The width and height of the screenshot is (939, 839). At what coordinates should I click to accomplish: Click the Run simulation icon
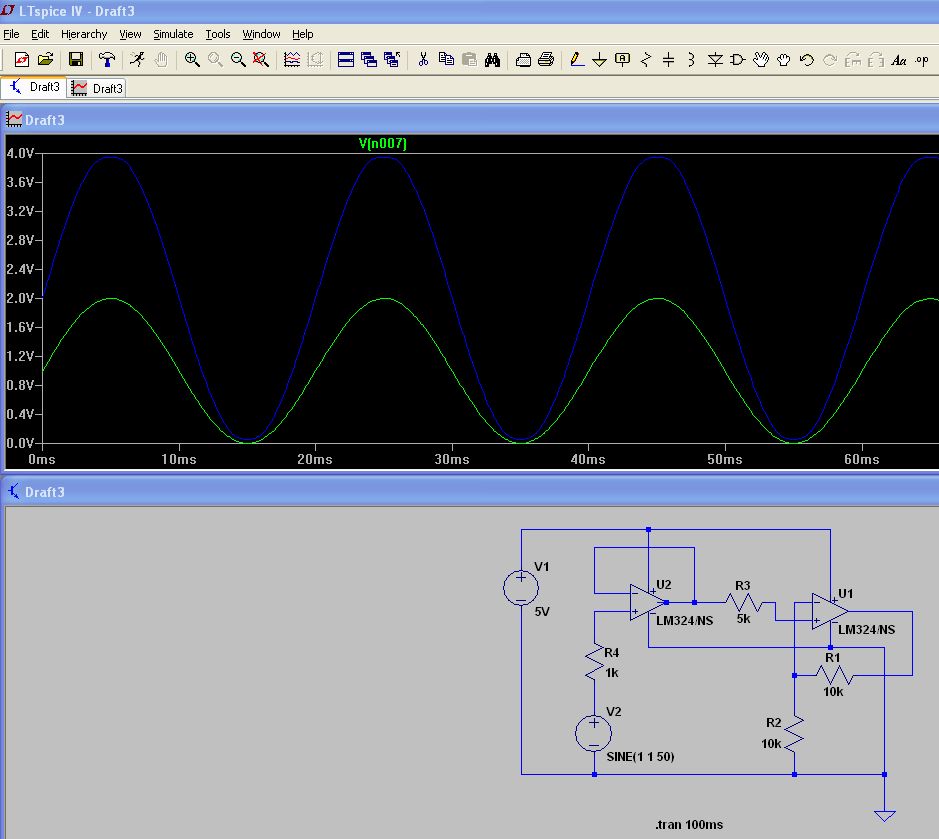[x=137, y=60]
